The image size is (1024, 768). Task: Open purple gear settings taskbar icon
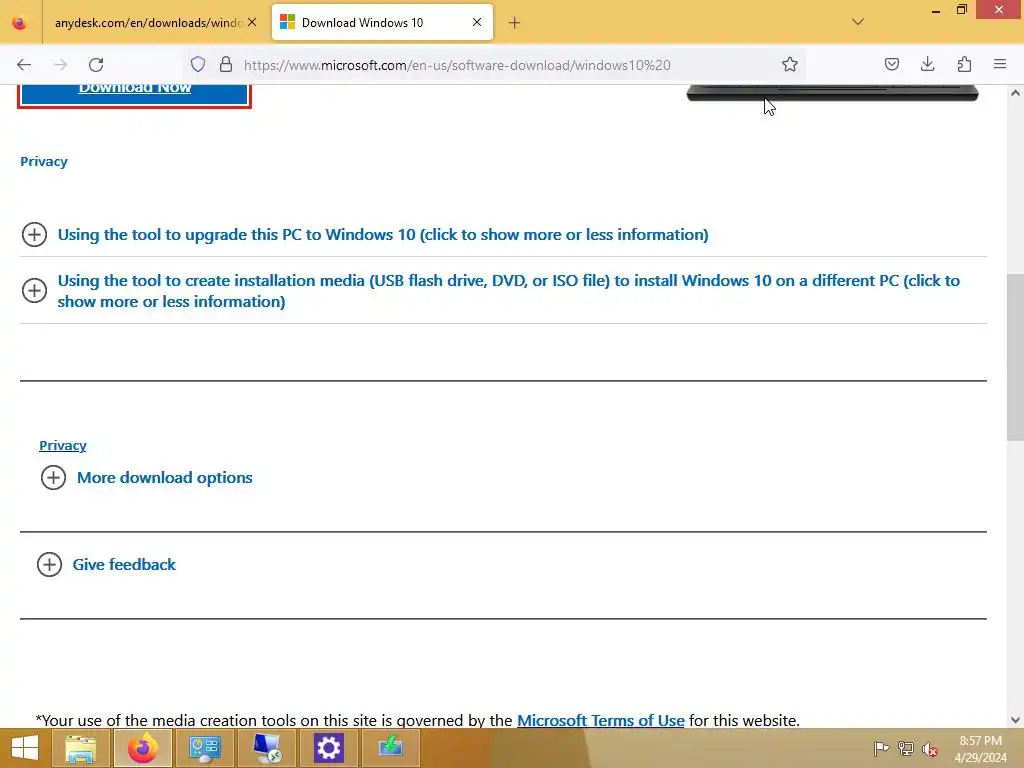pos(328,748)
